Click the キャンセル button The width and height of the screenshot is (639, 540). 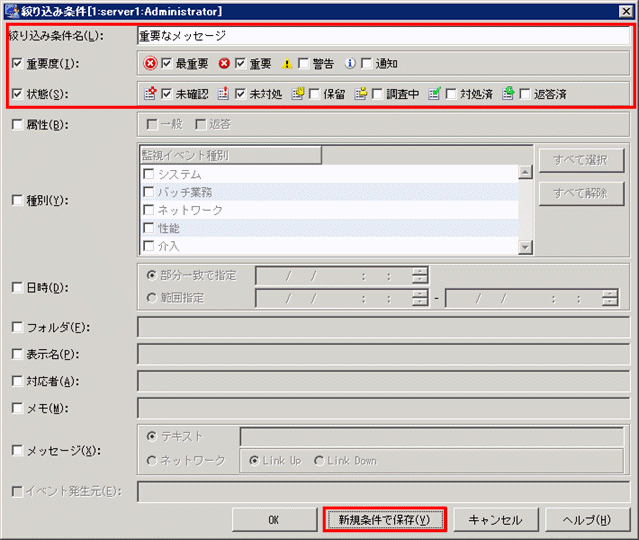[x=496, y=520]
